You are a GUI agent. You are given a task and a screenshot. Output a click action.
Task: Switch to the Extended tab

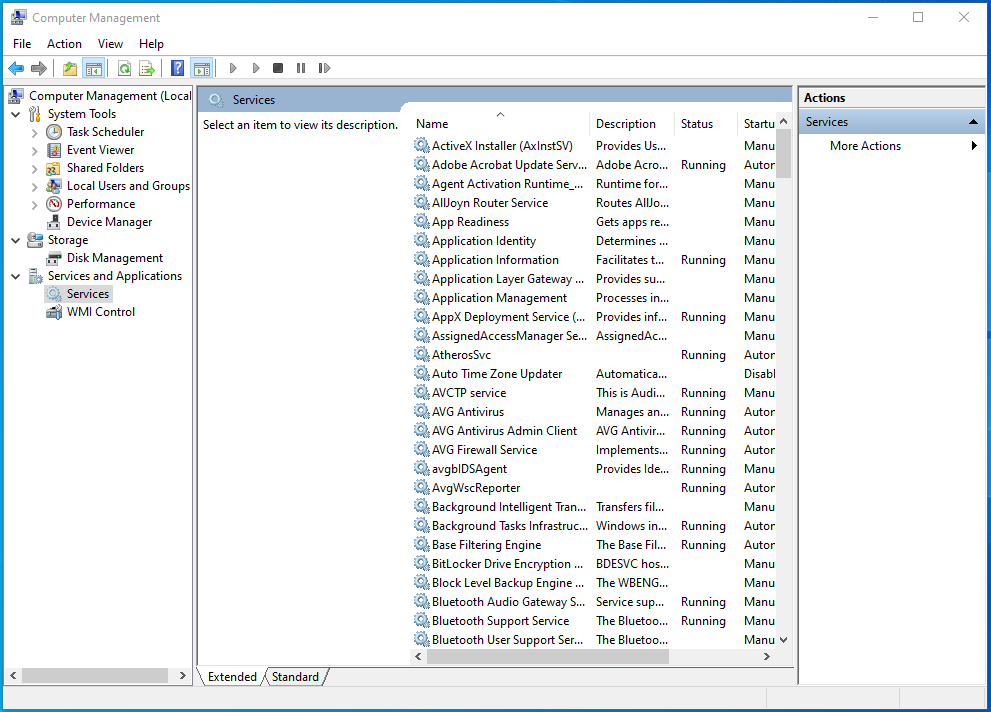[x=232, y=677]
